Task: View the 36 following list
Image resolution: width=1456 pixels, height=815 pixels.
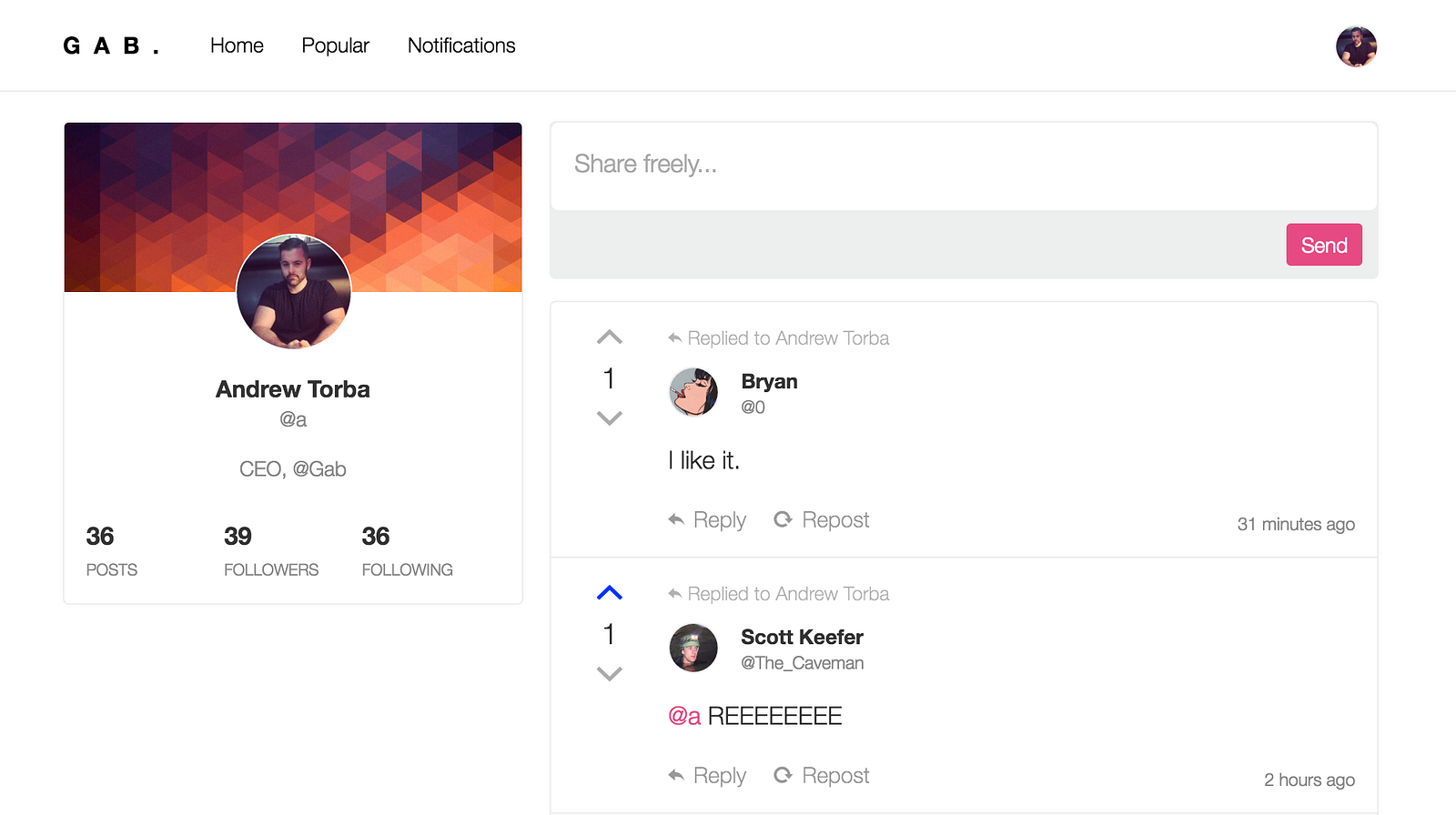Action: coord(407,551)
